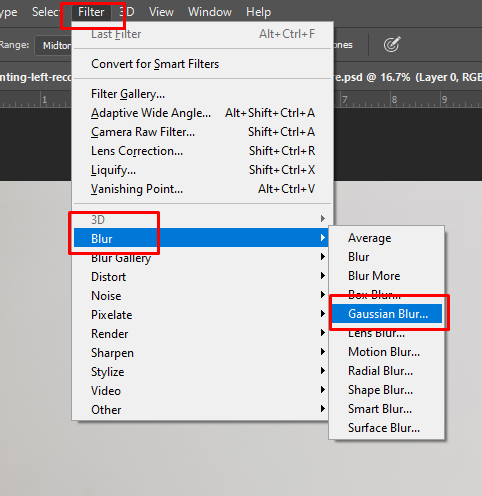Choose Lens Blur filter
The width and height of the screenshot is (482, 496).
387,333
